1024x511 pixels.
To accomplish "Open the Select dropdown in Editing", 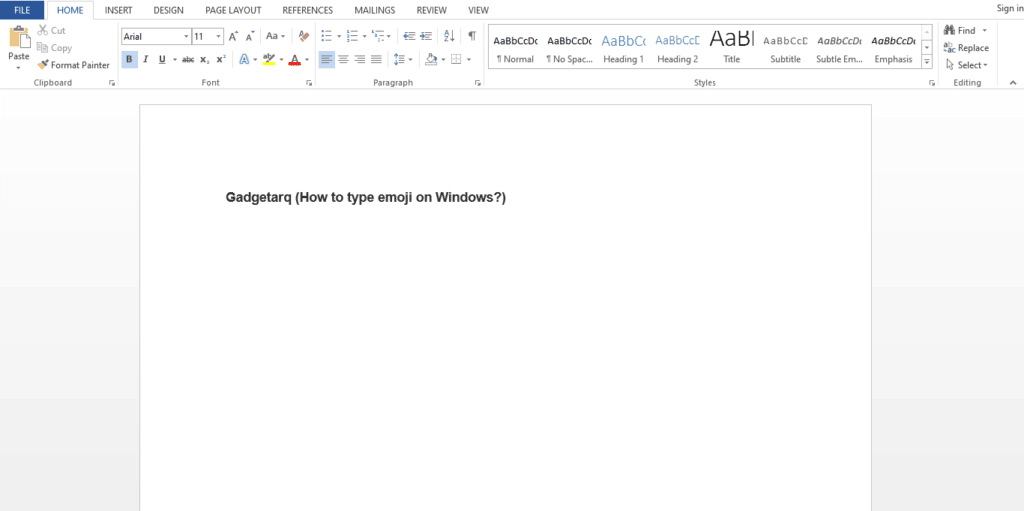I will click(967, 65).
